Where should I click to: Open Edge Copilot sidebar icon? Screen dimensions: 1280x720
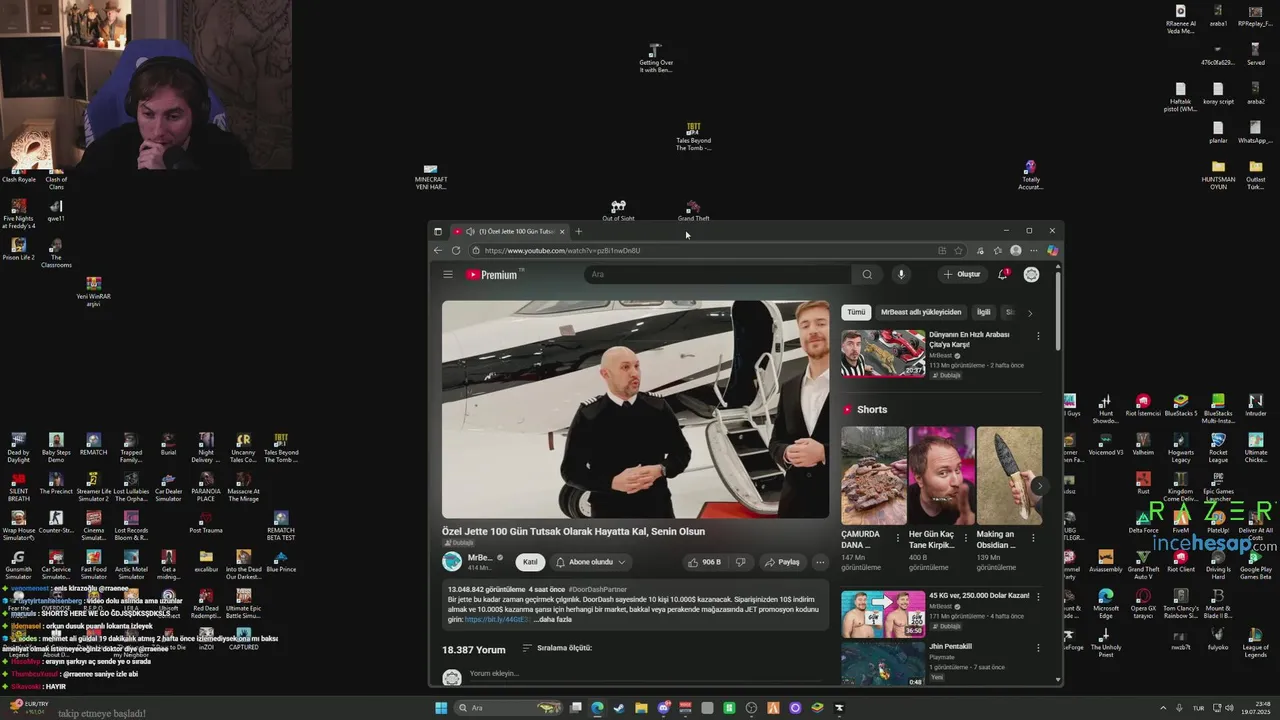pos(1052,250)
